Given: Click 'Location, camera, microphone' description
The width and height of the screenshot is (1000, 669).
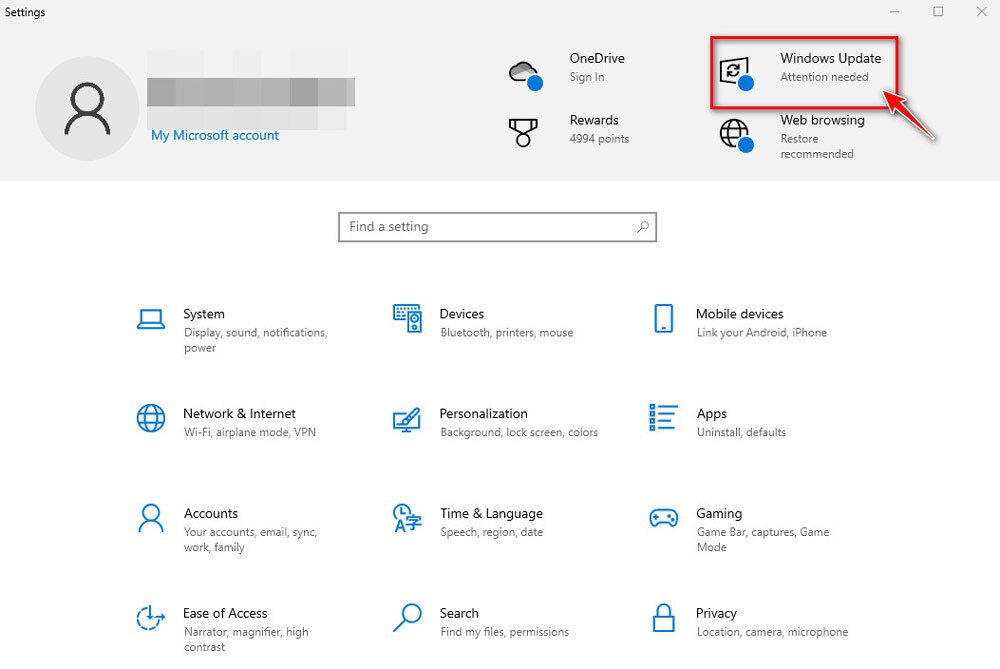Looking at the screenshot, I should [772, 631].
